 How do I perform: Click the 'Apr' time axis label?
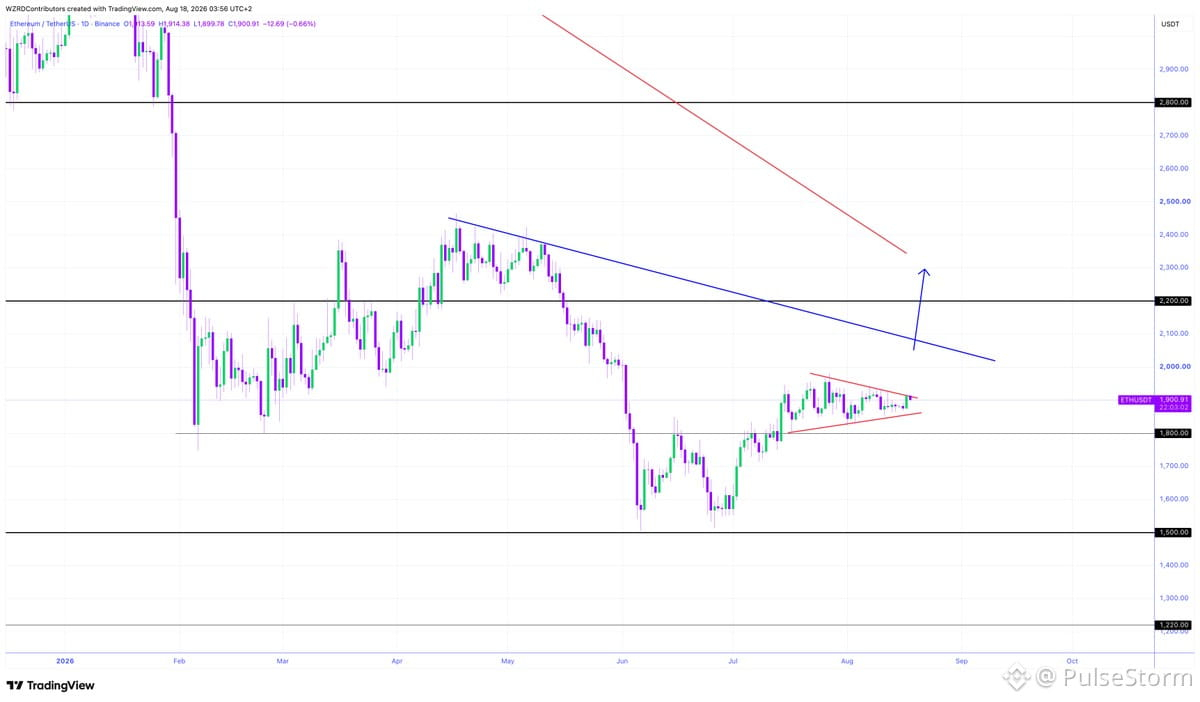pyautogui.click(x=397, y=661)
